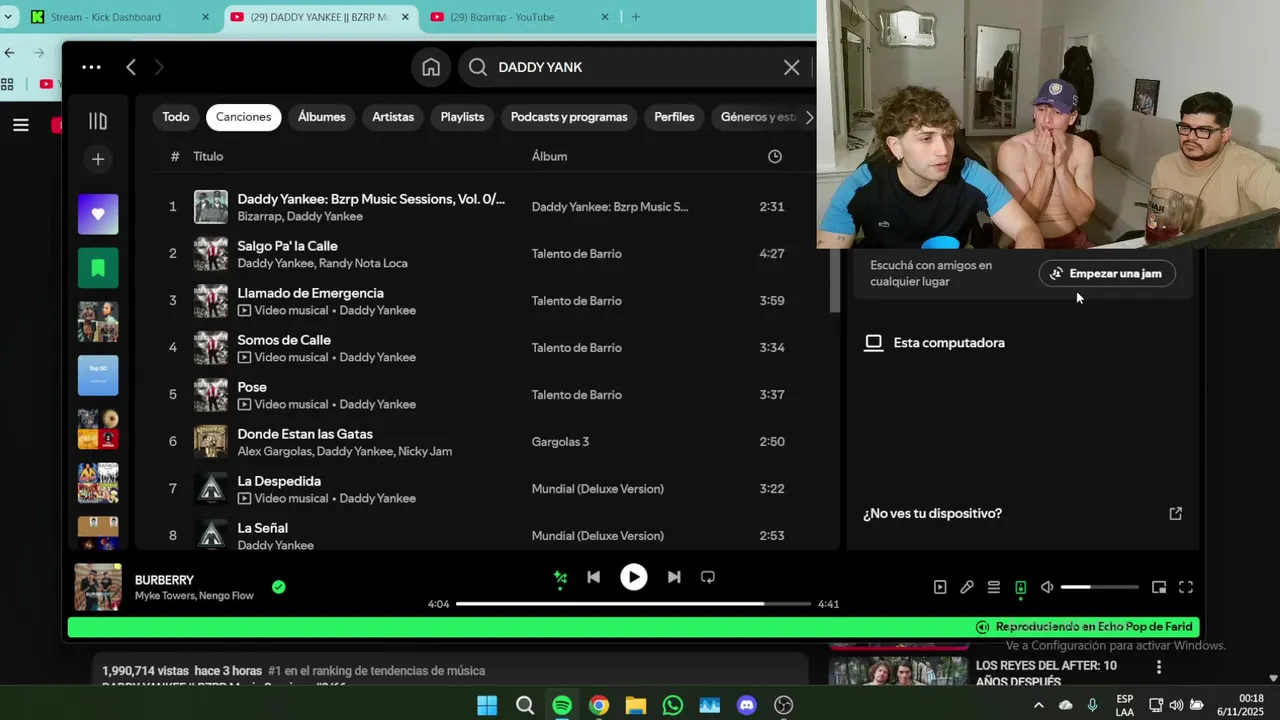Open the Top 50 playlist thumbnail
Viewport: 1280px width, 720px height.
98,375
